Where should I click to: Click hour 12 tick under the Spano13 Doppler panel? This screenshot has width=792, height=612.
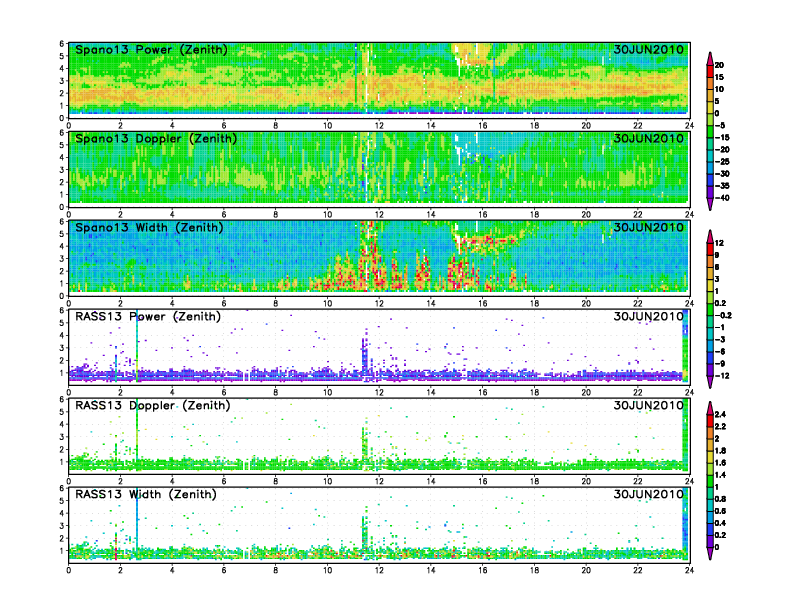click(379, 215)
